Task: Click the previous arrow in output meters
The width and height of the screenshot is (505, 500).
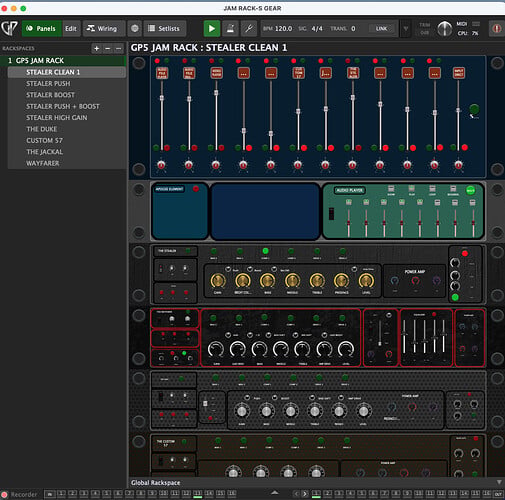Action: click(296, 494)
